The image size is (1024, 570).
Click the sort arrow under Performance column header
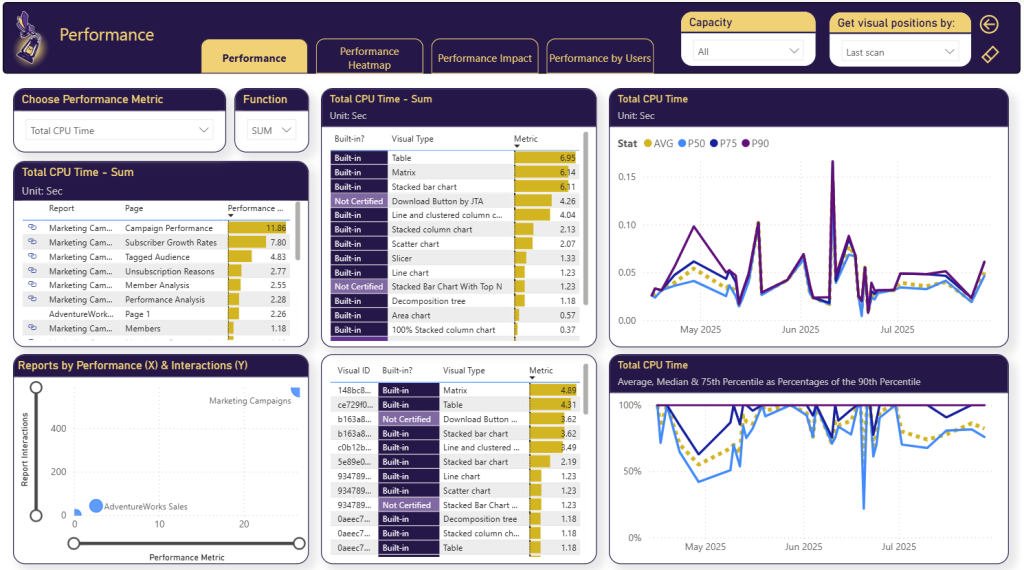(x=231, y=216)
